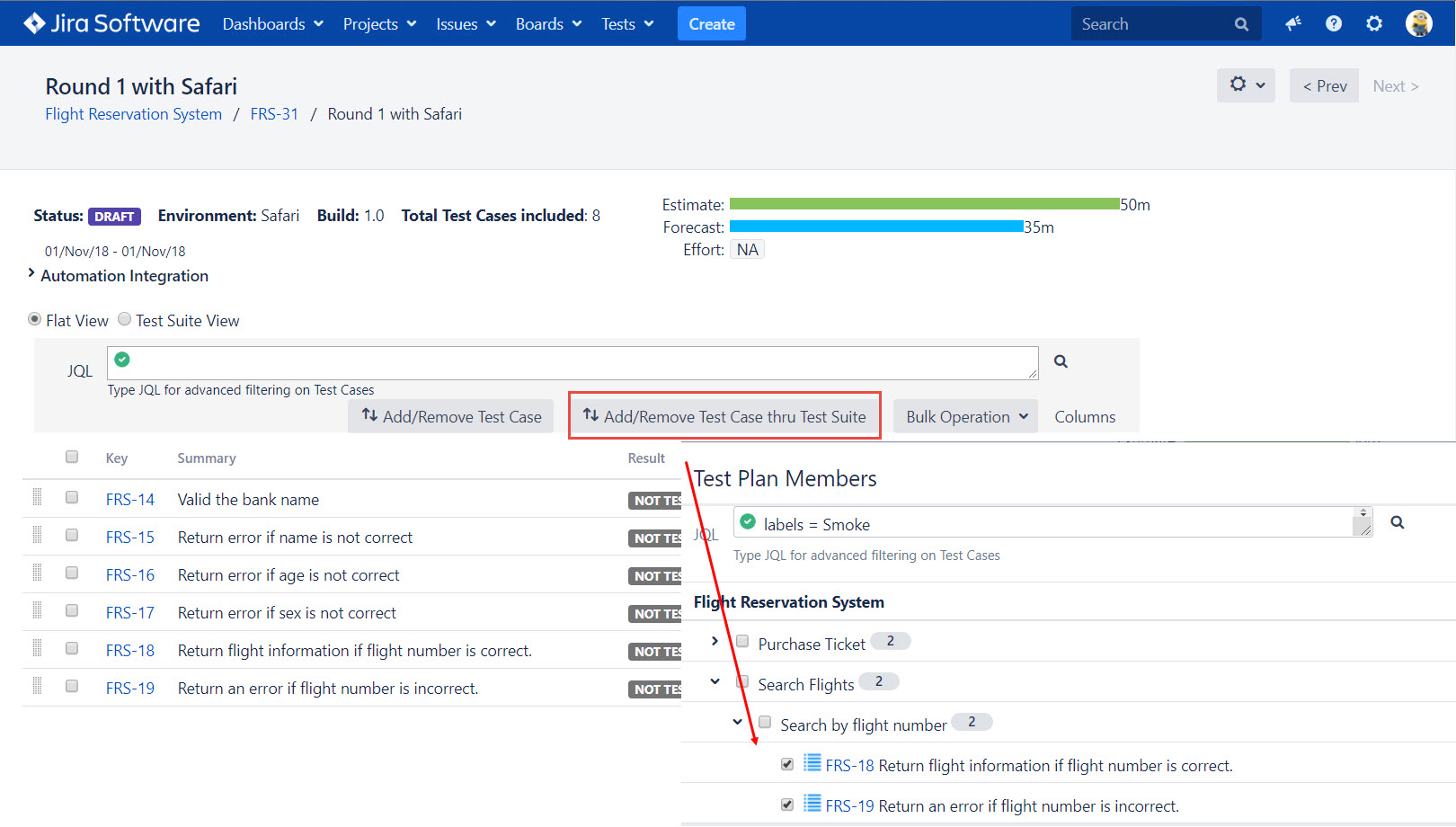
Task: Check the FRS-14 row checkbox
Action: (x=72, y=497)
